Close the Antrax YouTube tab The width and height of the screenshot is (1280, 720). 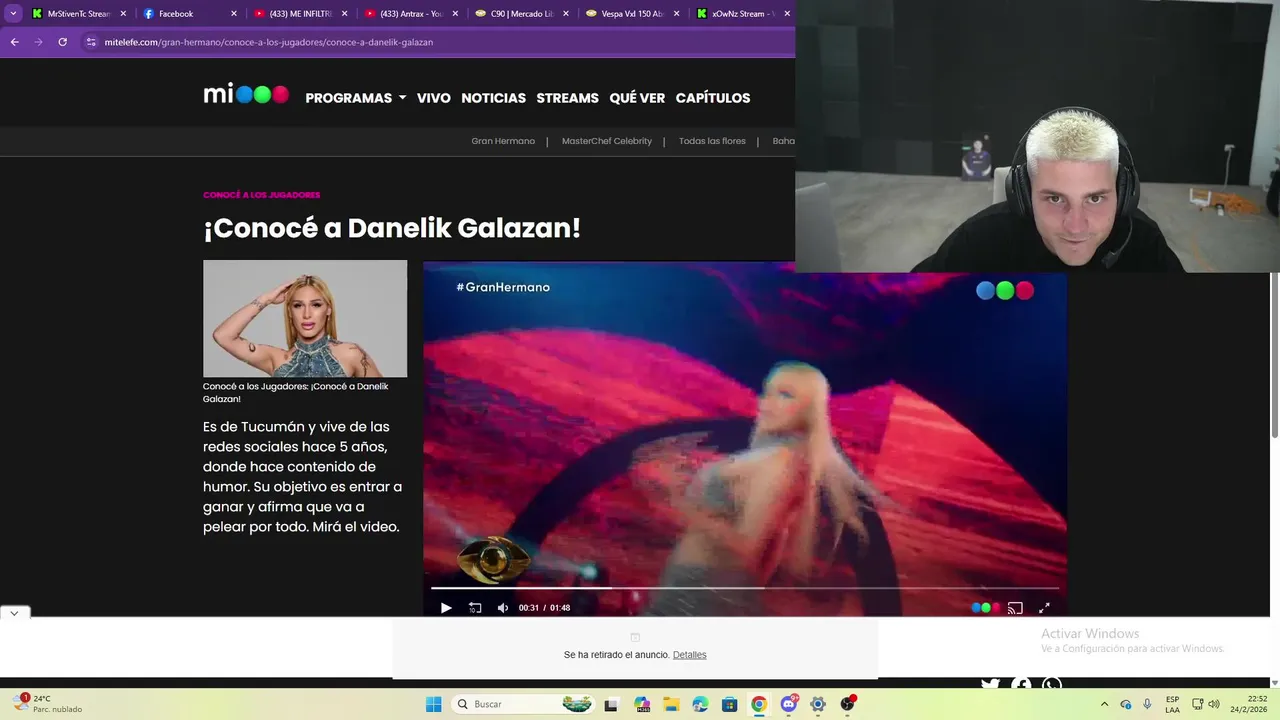tap(455, 14)
